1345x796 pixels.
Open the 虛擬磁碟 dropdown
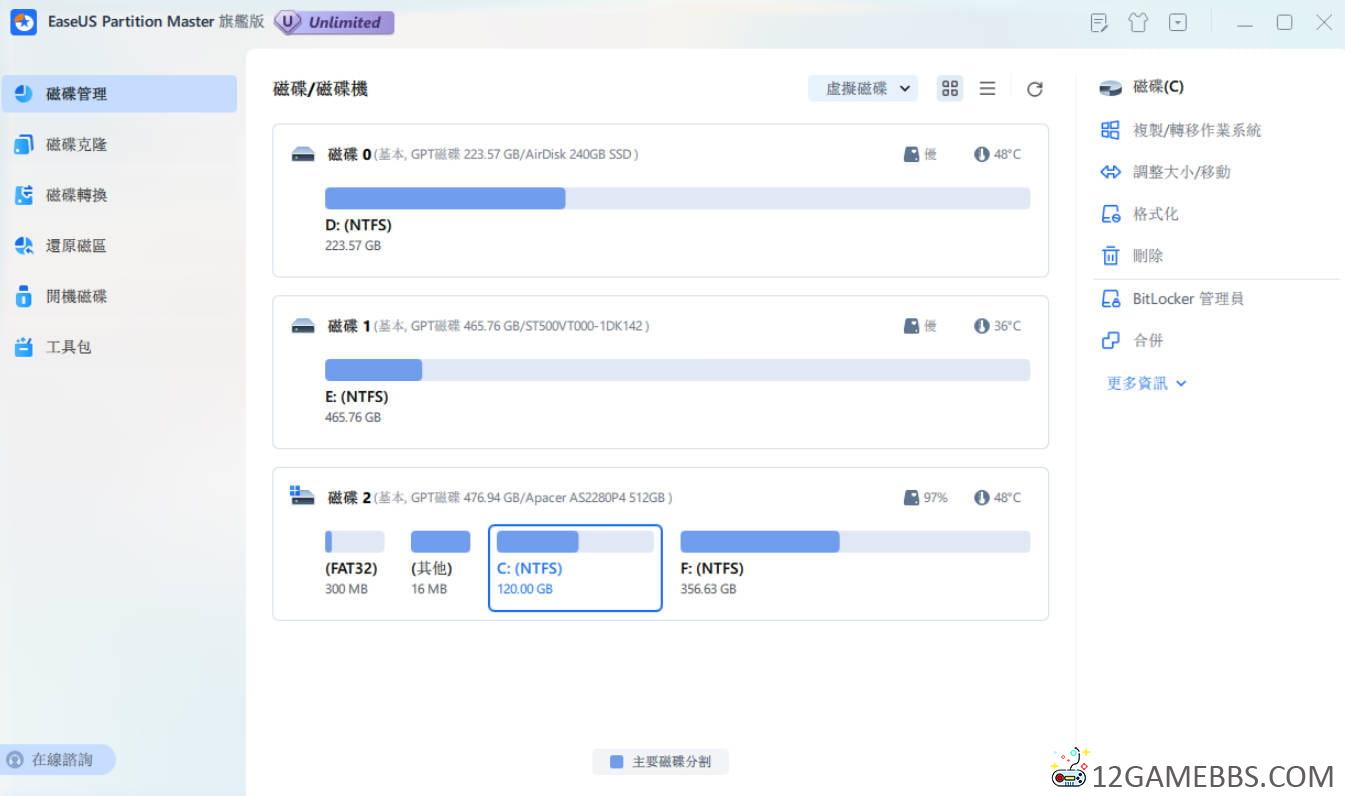863,88
